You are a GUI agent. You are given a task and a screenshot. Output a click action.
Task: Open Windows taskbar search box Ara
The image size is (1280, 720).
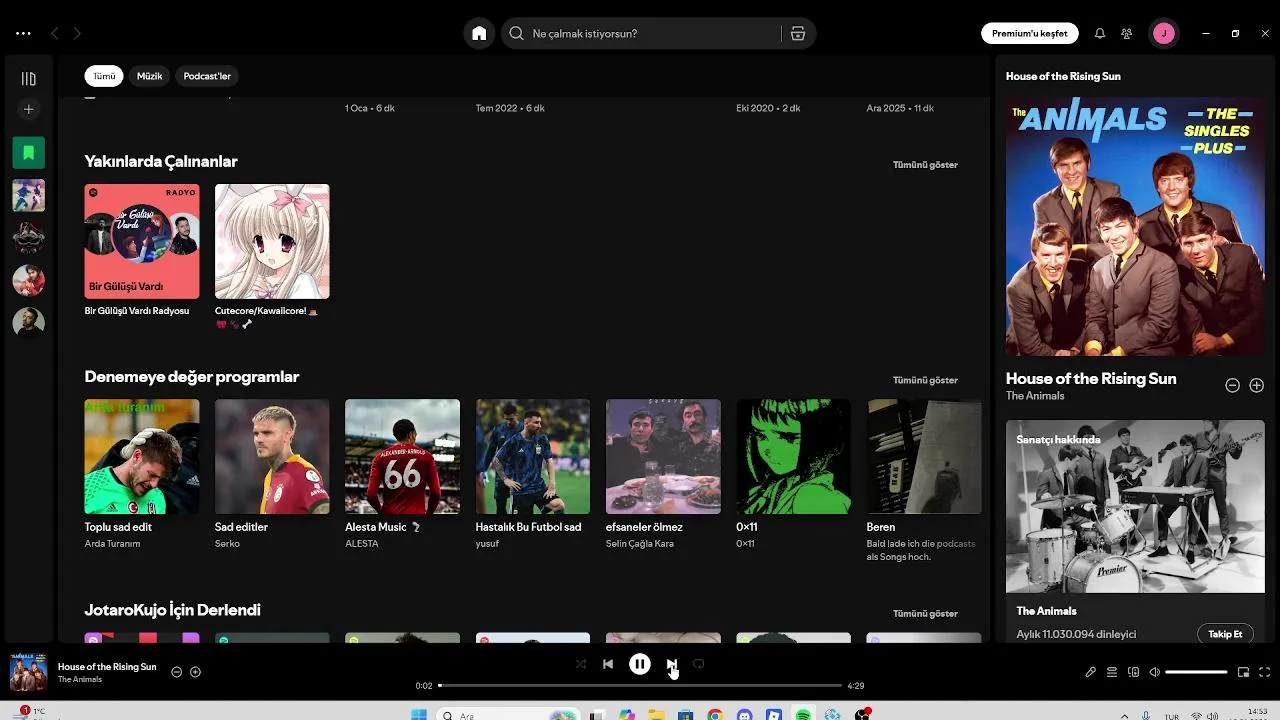(510, 715)
